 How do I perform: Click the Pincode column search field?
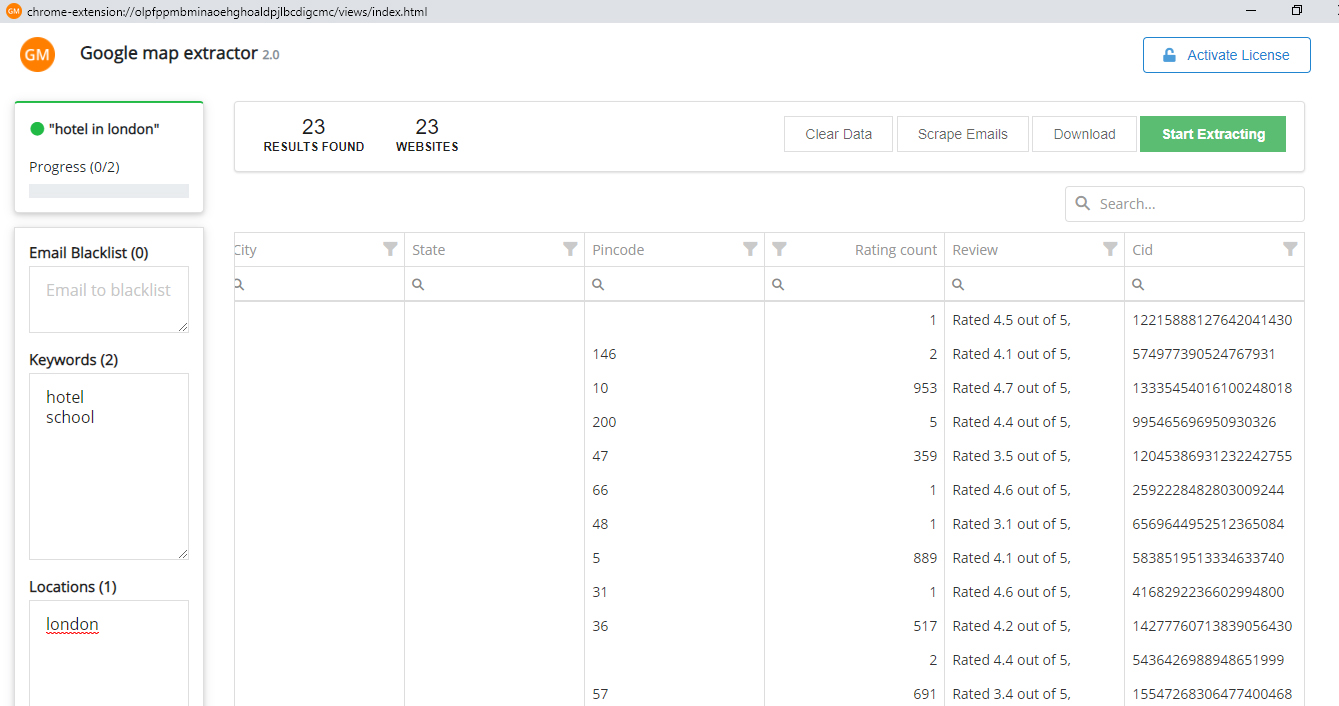[x=674, y=284]
